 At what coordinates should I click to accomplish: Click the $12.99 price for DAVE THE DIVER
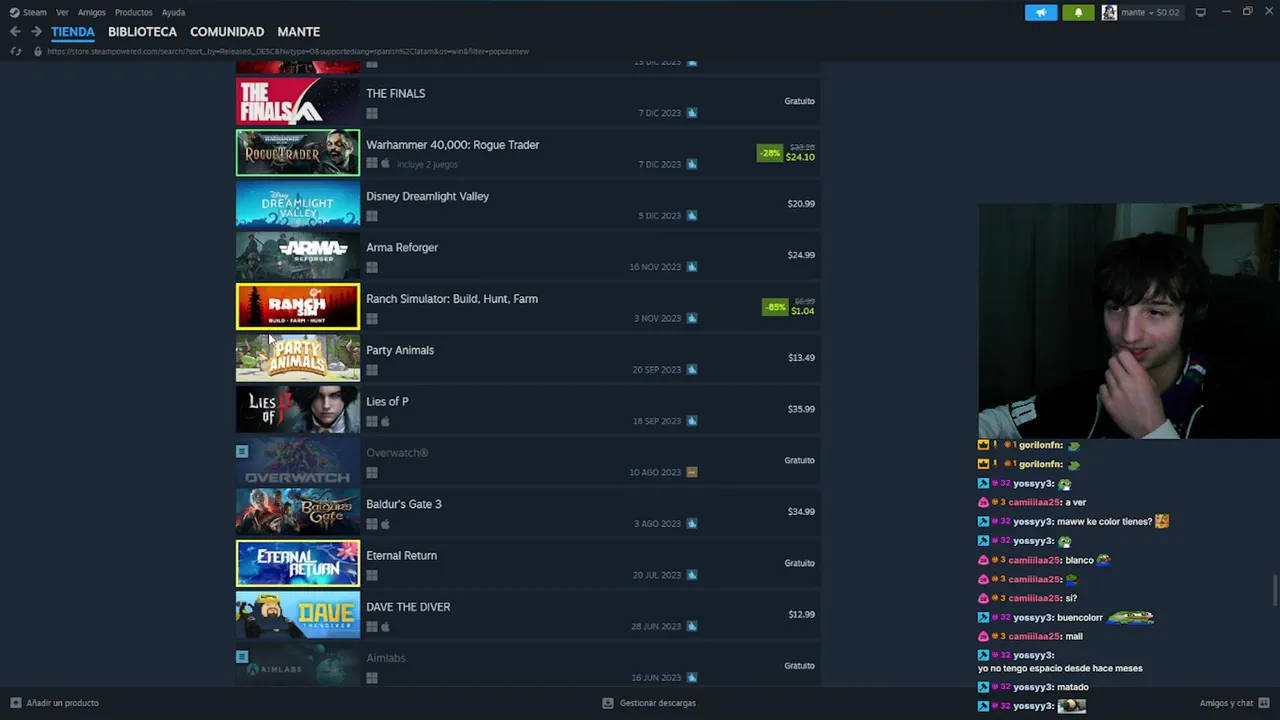click(x=801, y=614)
